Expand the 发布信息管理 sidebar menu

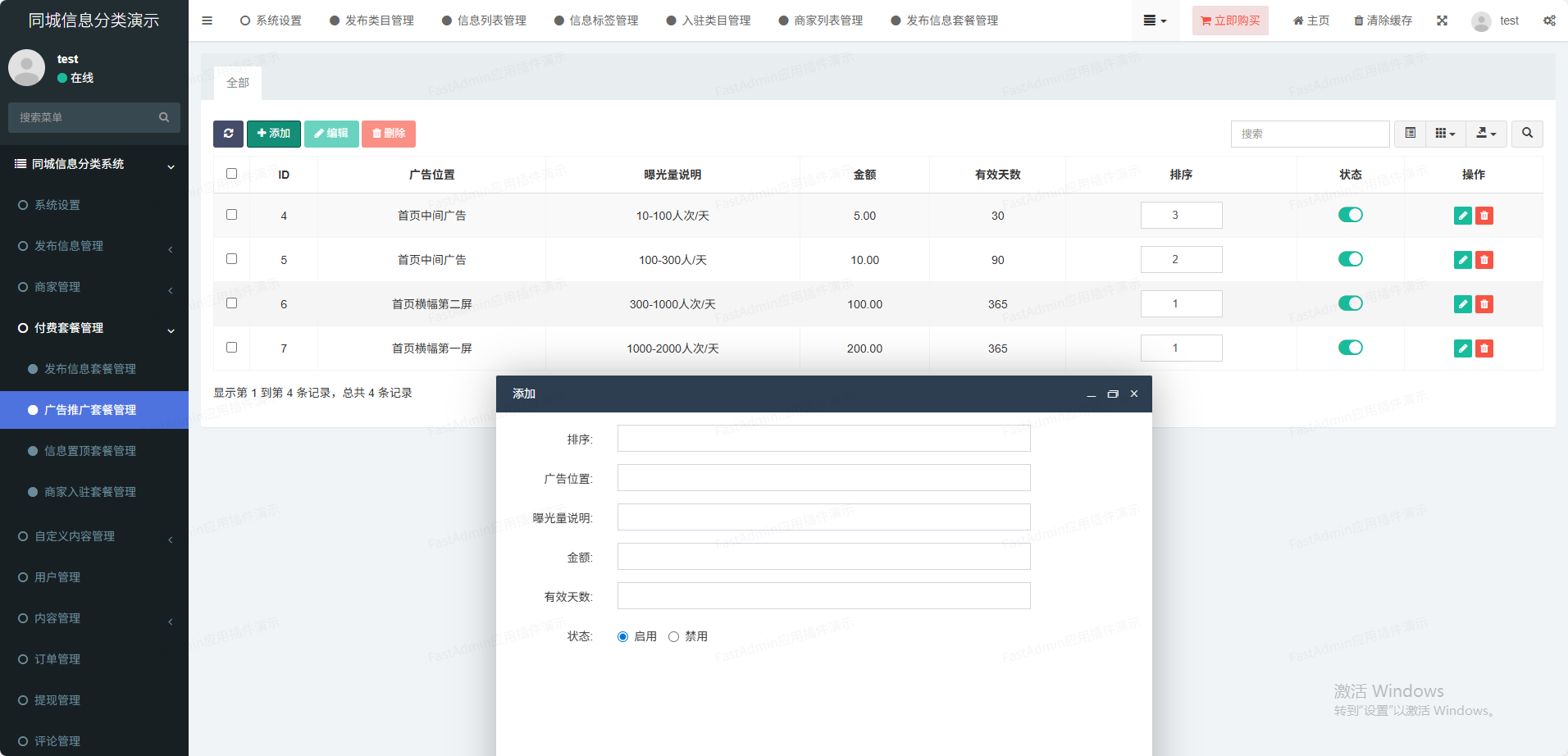94,246
